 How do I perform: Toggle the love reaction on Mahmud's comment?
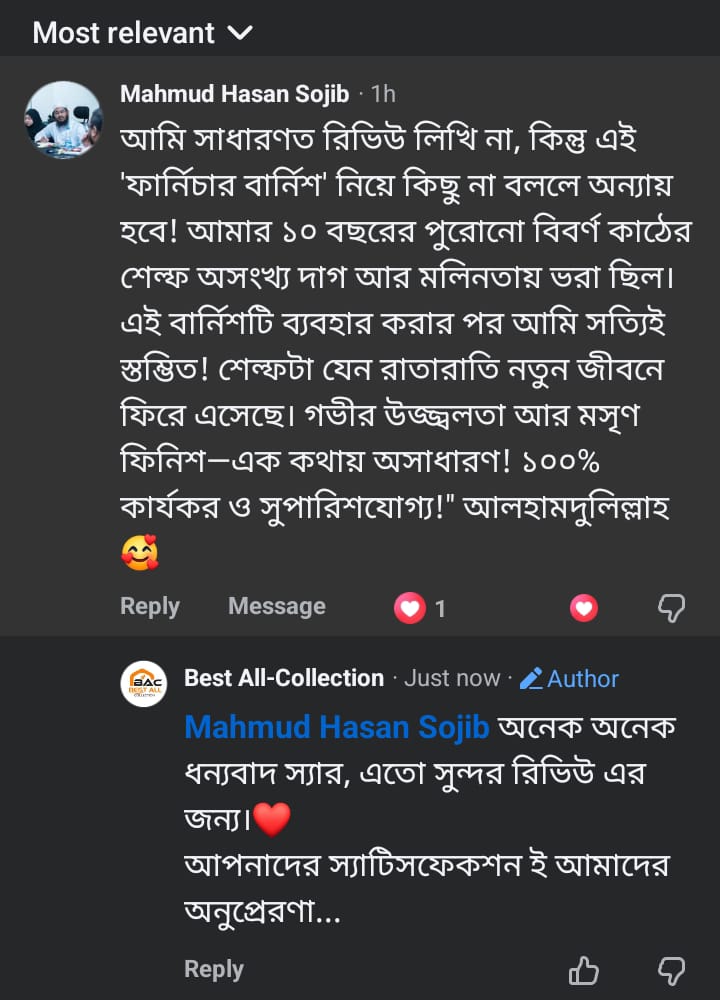(x=584, y=607)
